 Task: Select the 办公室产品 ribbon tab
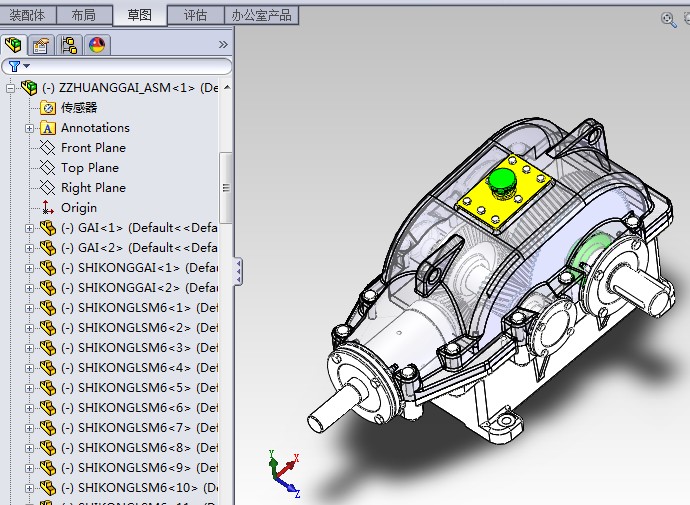click(x=261, y=15)
